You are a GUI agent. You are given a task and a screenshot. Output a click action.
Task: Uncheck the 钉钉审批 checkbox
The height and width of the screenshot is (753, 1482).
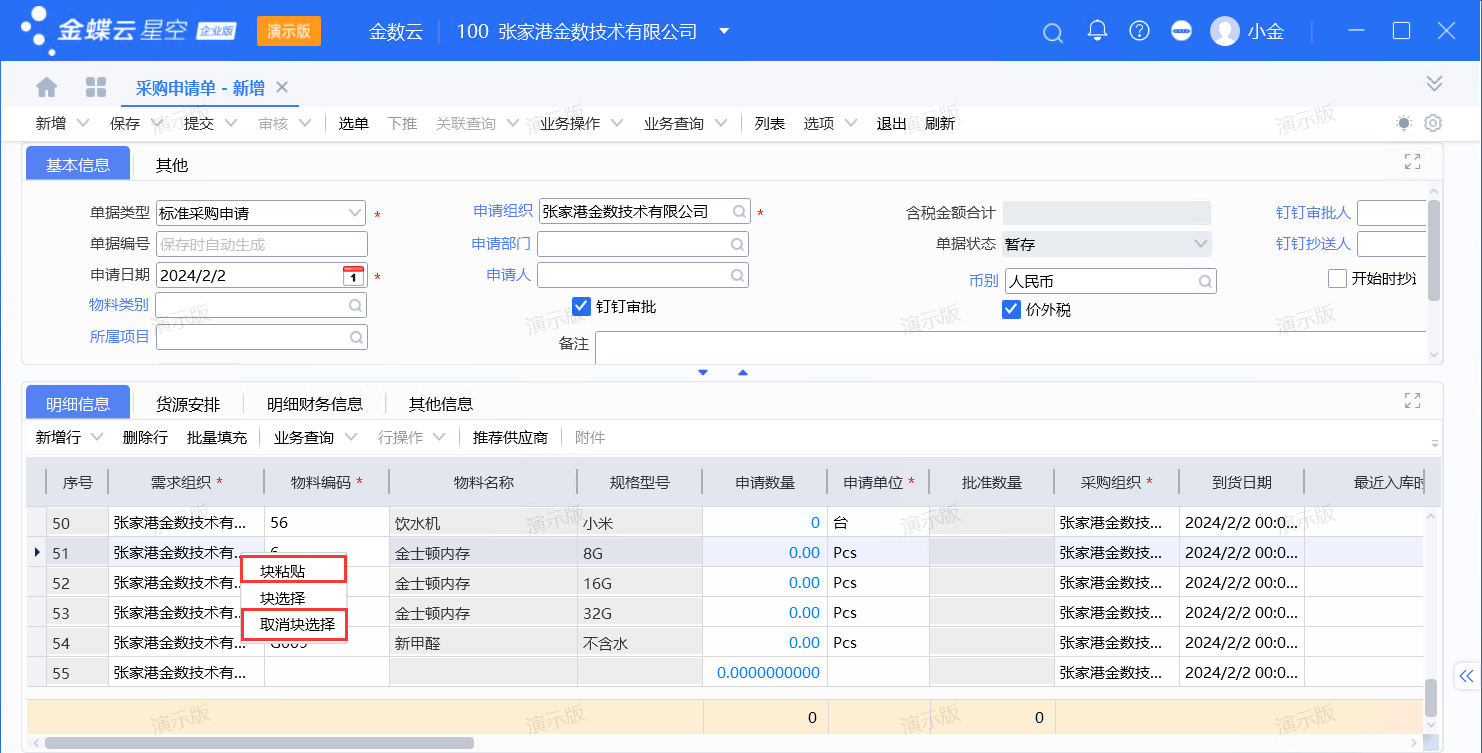pyautogui.click(x=581, y=306)
